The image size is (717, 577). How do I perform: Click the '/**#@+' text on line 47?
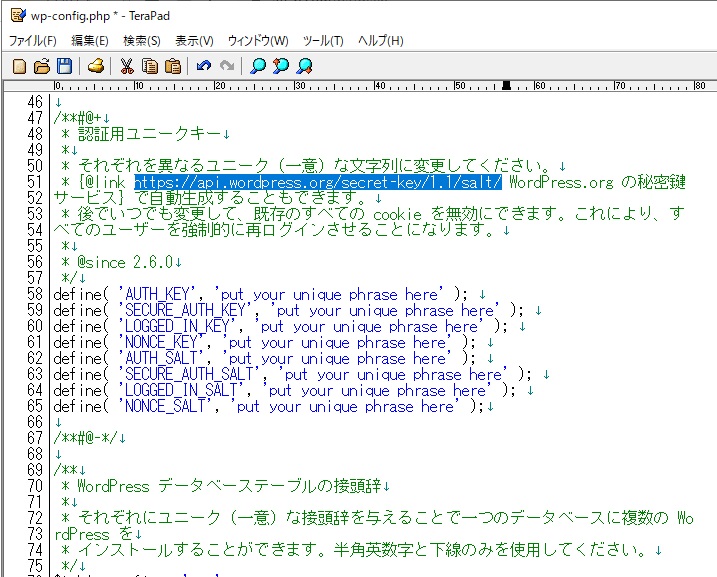[x=77, y=118]
